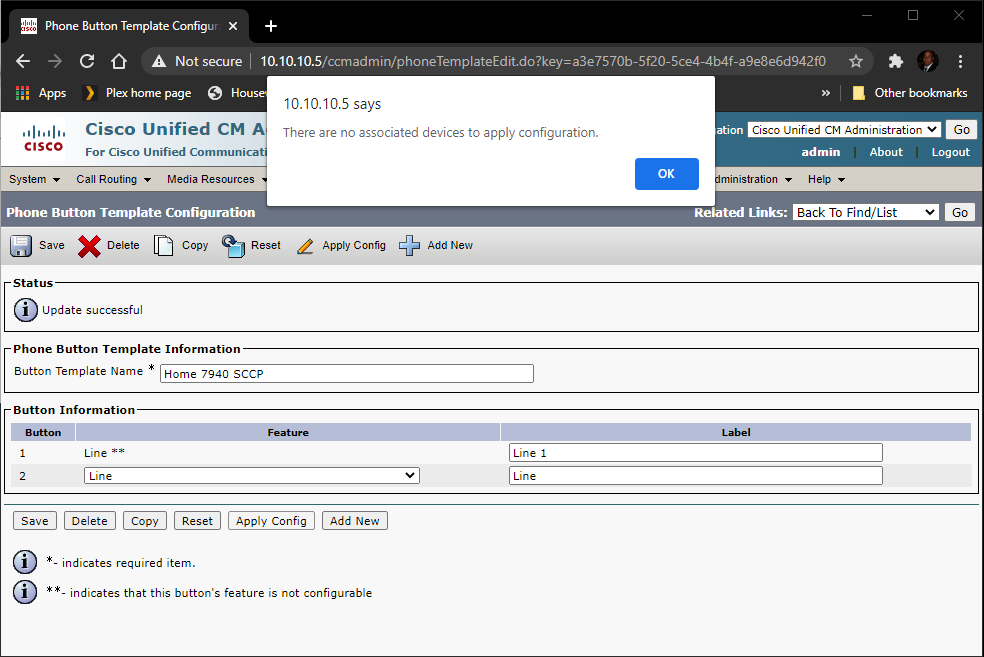Click the button 2 label field
Screen dimensions: 984x657
695,476
